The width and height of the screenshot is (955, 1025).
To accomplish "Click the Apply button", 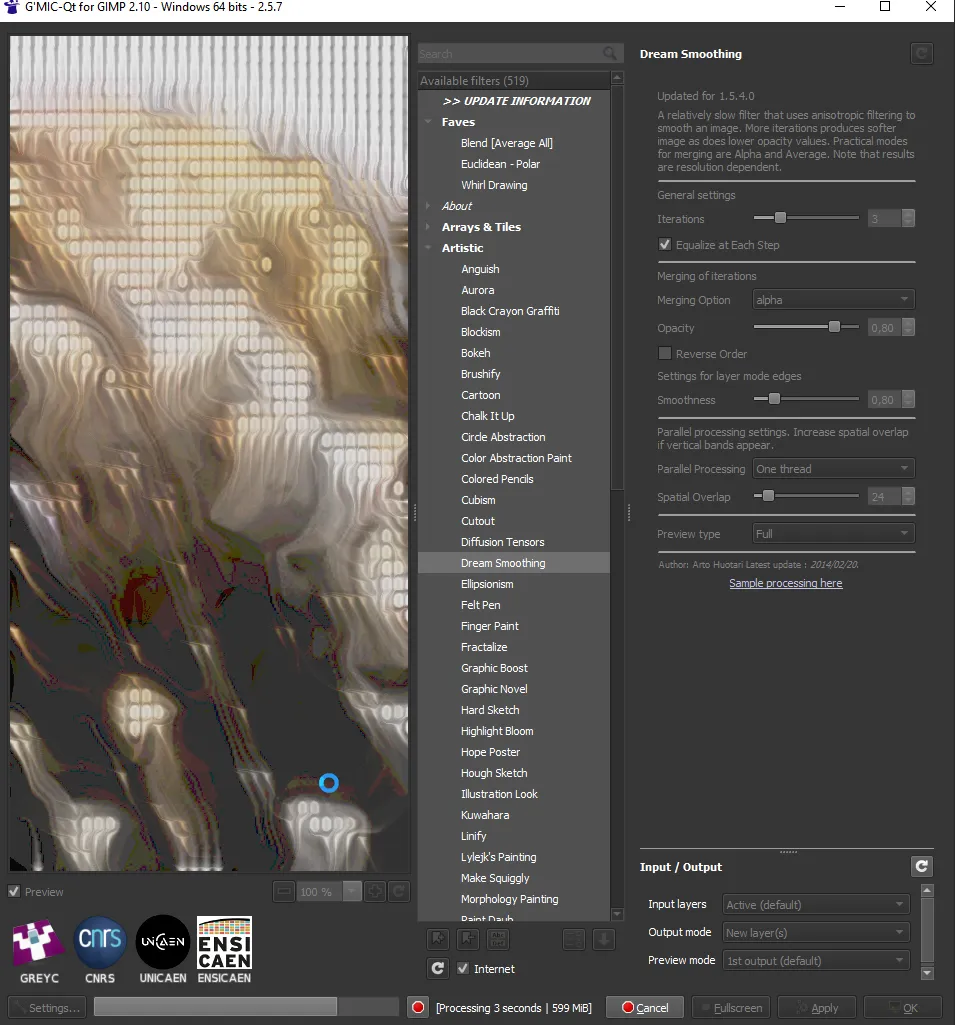I will (817, 1007).
